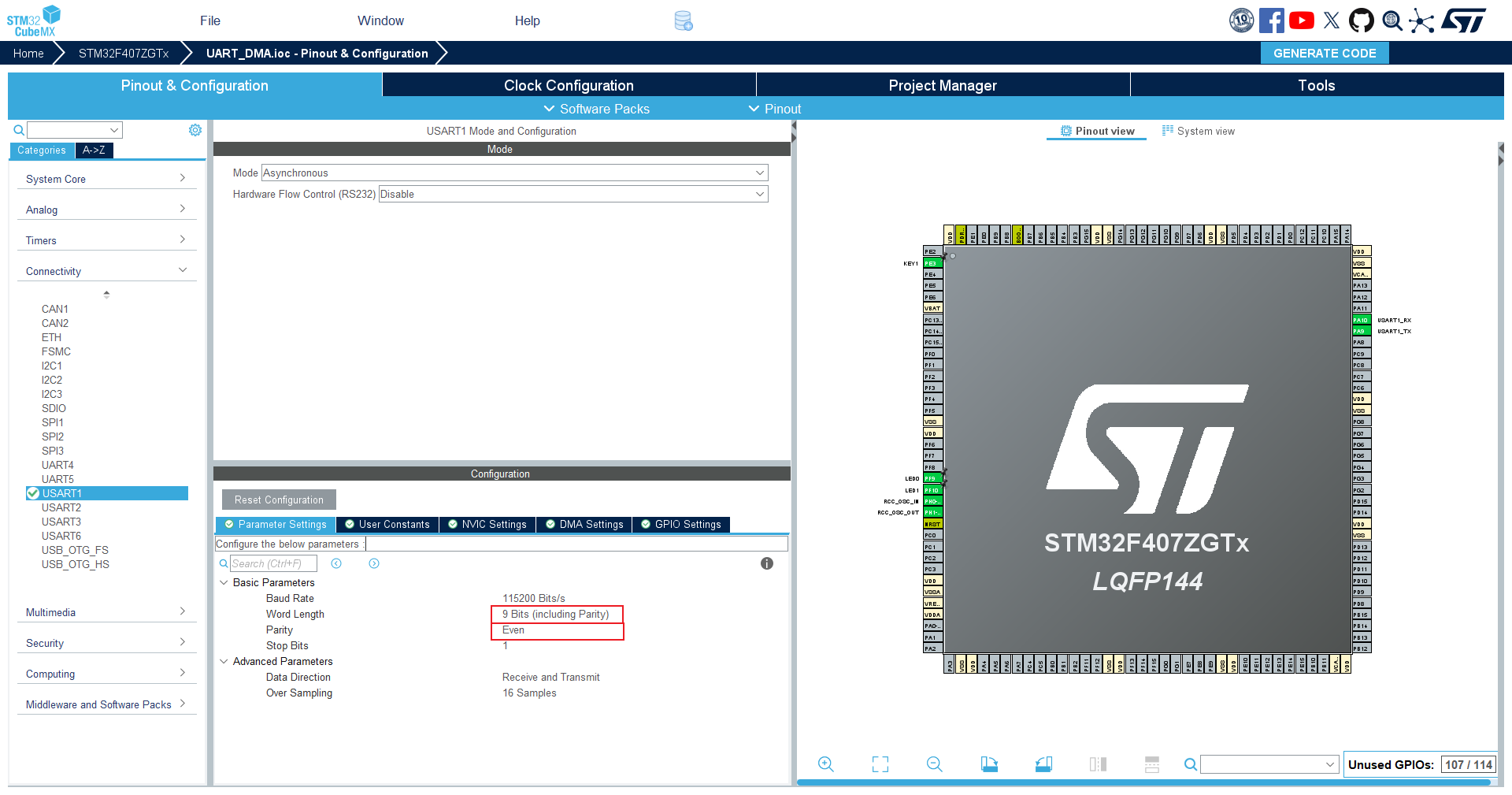Go to the STM32F407ZGTx breadcrumb
1512x795 pixels.
point(124,54)
